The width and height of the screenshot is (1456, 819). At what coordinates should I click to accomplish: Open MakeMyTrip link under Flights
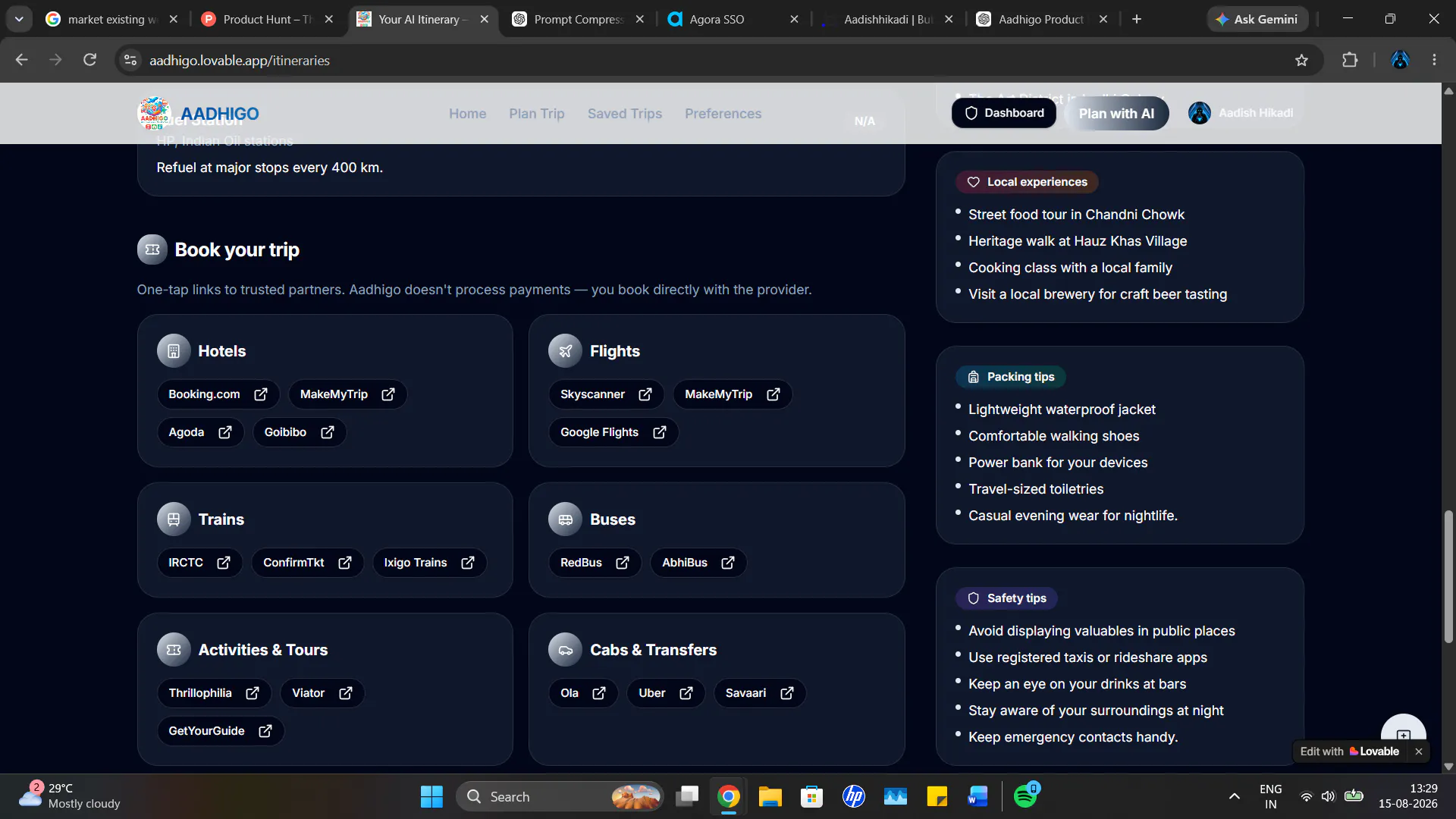[732, 394]
